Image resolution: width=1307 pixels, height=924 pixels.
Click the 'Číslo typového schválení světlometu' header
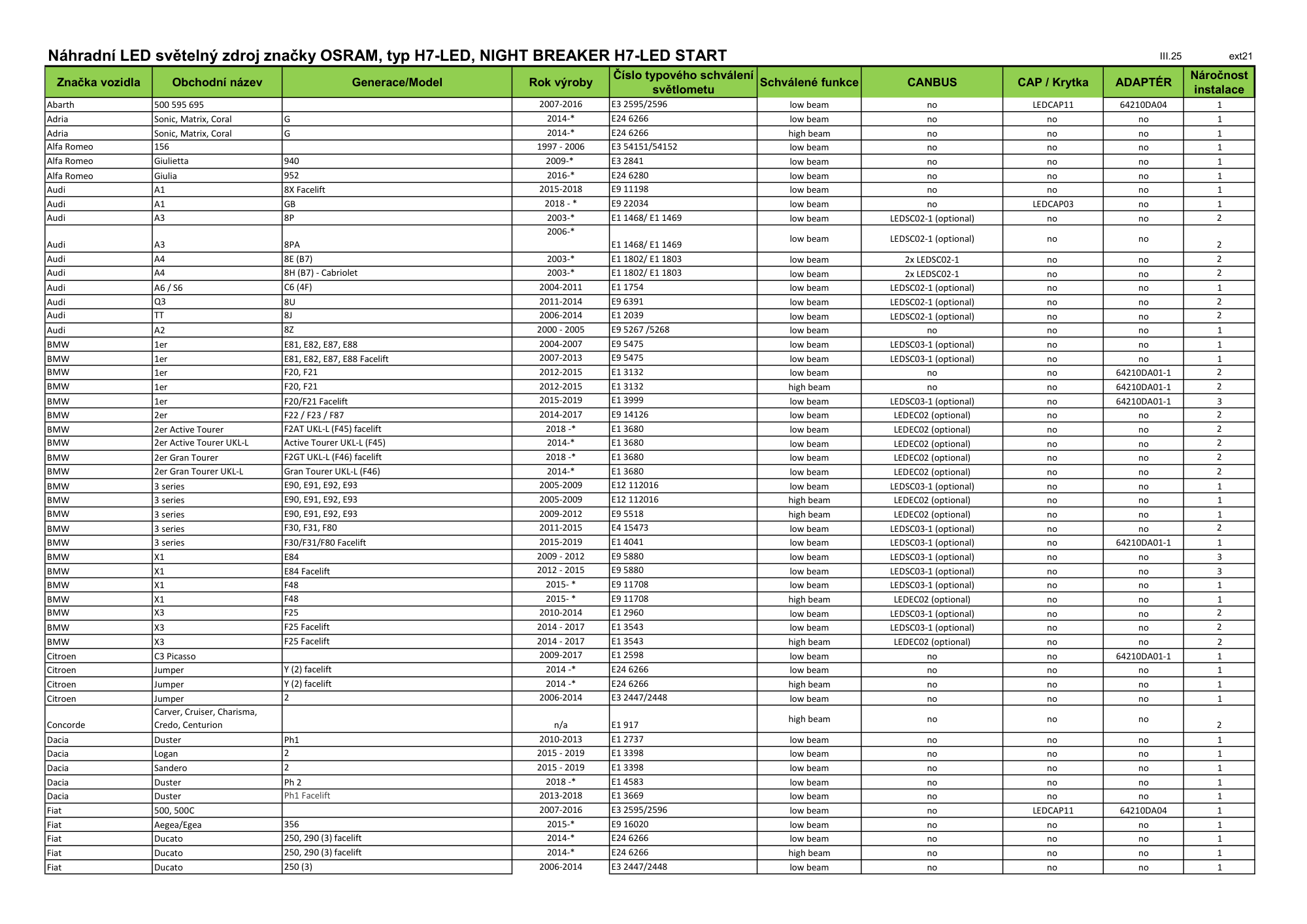(x=683, y=82)
